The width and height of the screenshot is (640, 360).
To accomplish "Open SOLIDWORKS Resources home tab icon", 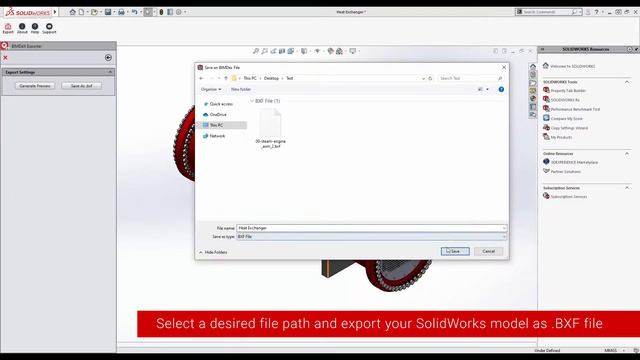I will click(533, 67).
